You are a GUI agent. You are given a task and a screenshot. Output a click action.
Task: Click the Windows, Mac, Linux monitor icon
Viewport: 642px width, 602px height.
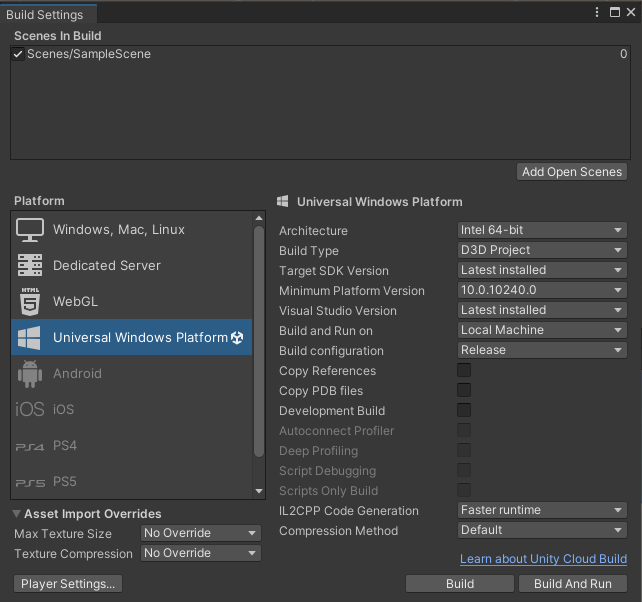click(30, 230)
